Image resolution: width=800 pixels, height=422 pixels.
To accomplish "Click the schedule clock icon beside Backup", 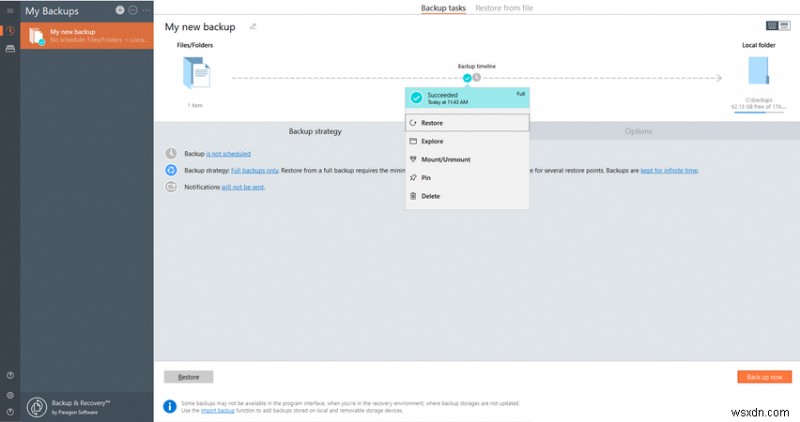I will click(x=171, y=153).
